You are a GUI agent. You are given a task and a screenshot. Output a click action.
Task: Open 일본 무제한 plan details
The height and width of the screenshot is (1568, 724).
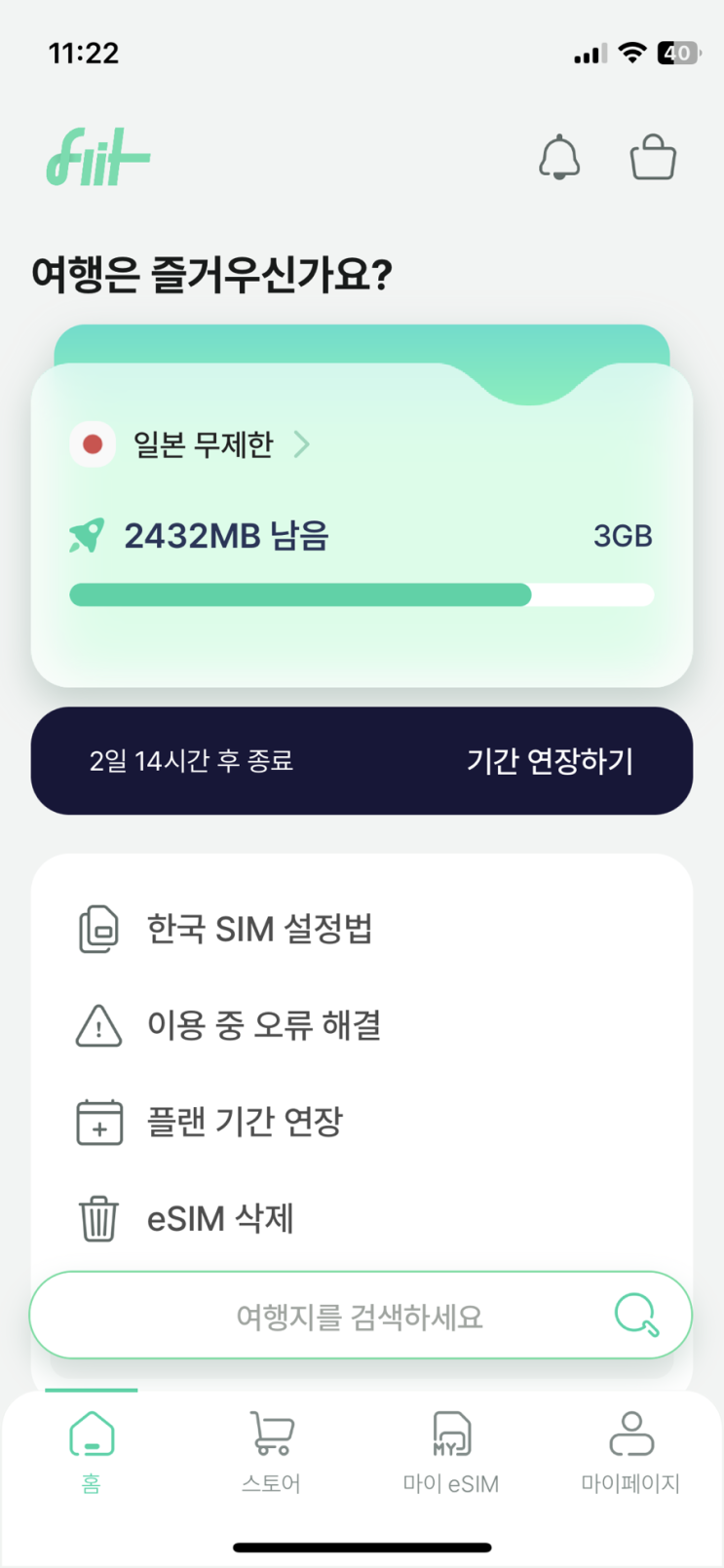[204, 445]
